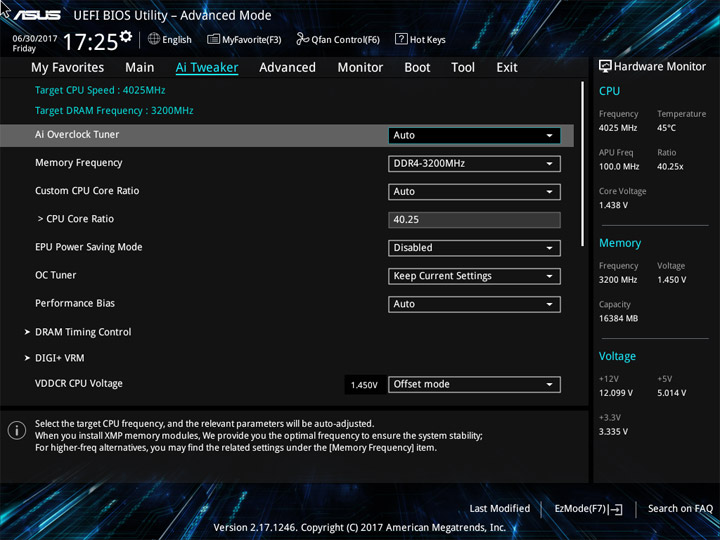Screen dimensions: 720x540
Task: Click the +3.3V 3.335 V reading
Action: tap(613, 432)
